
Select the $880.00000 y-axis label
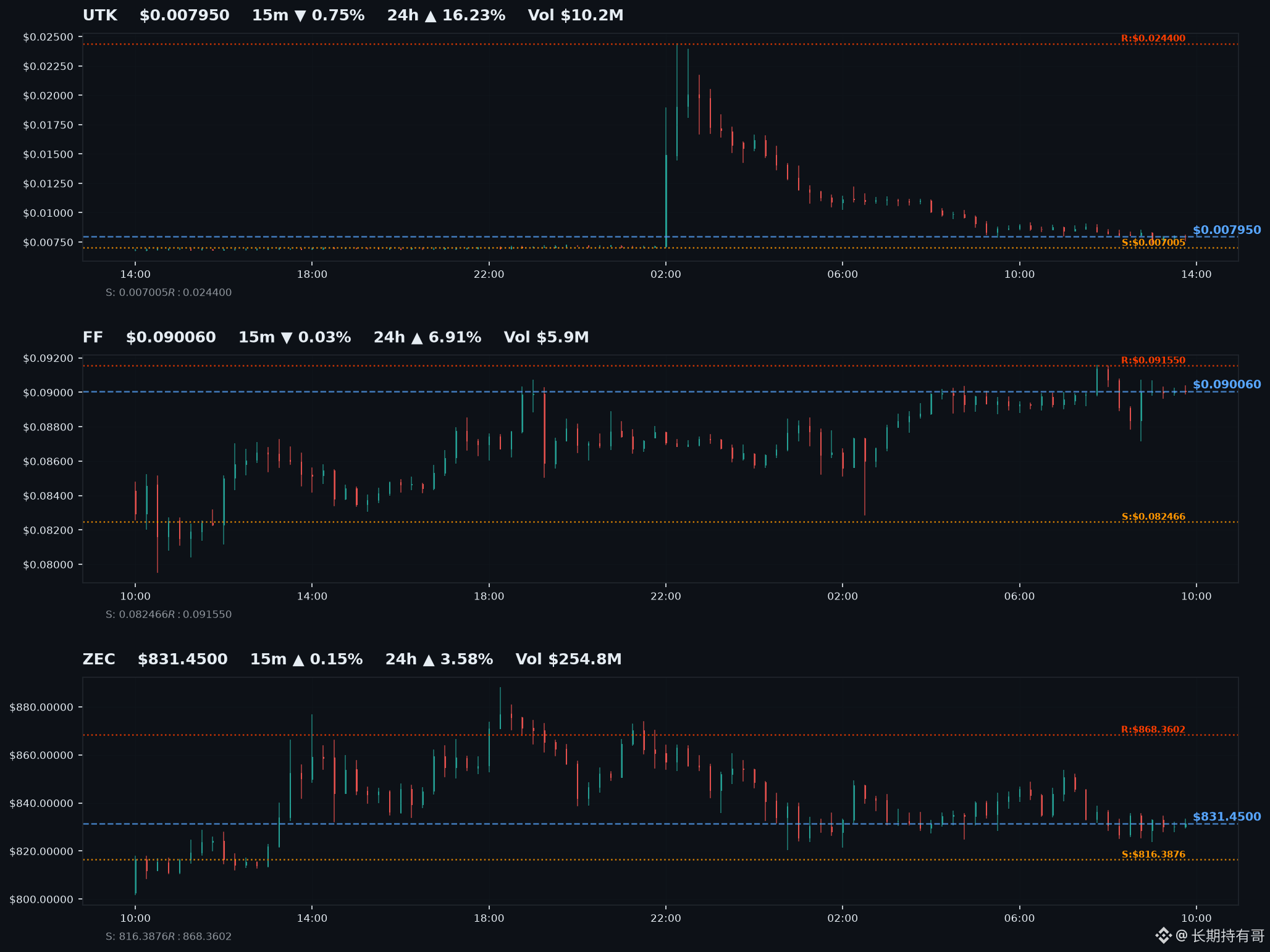pyautogui.click(x=41, y=708)
